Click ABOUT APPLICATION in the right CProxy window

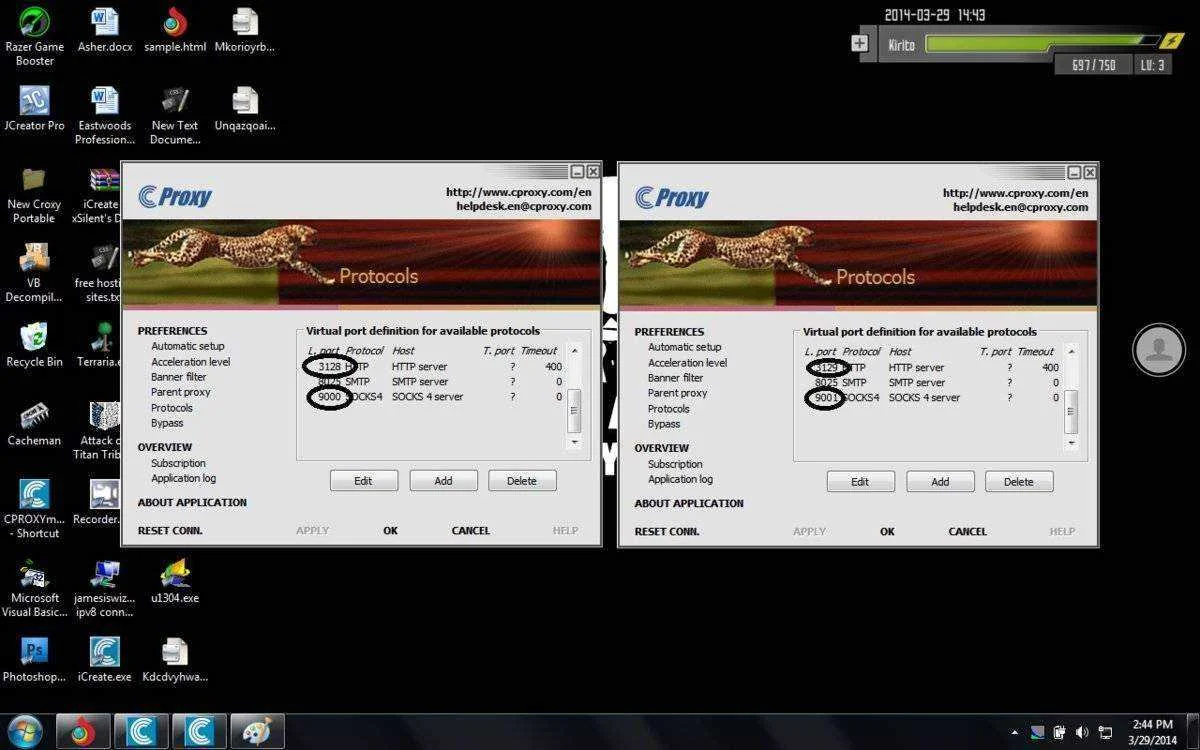coord(689,504)
